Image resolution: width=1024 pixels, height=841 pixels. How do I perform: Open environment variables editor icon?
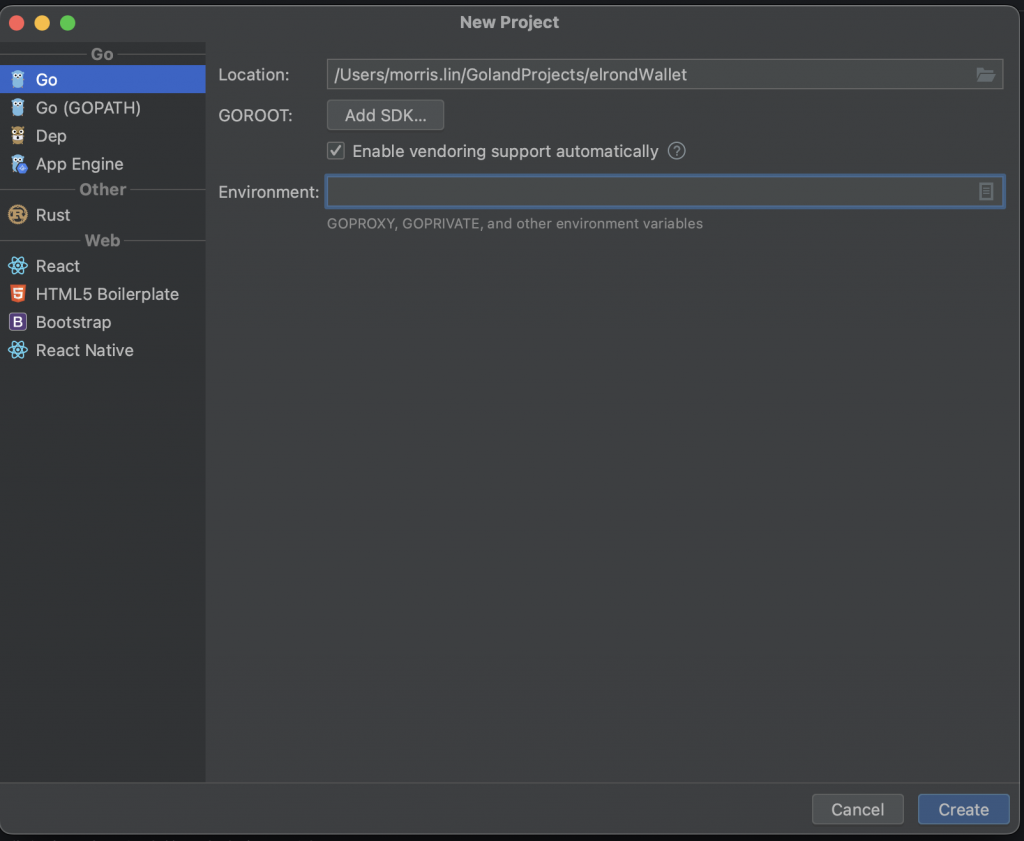coord(986,191)
